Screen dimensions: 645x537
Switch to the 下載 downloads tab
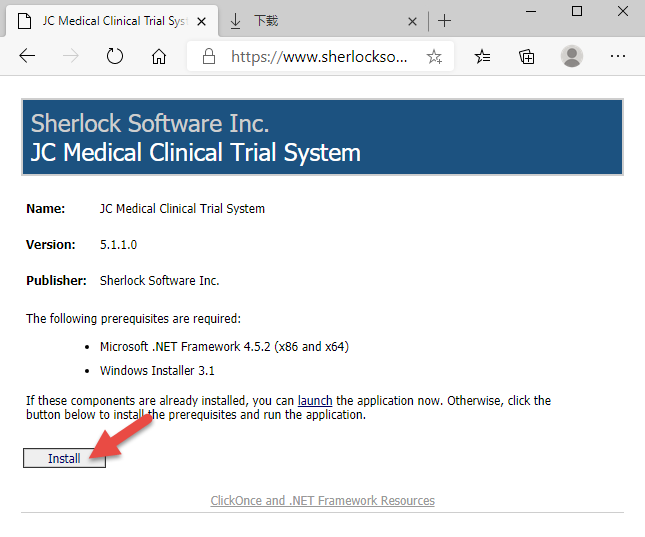tap(321, 21)
